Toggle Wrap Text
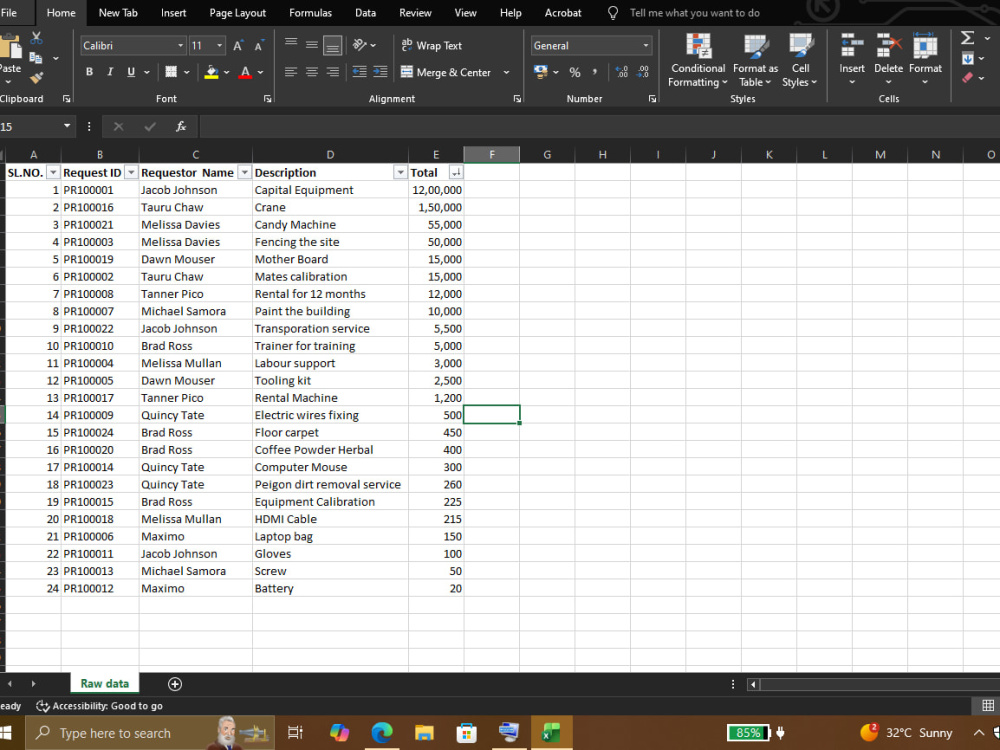 (x=431, y=45)
